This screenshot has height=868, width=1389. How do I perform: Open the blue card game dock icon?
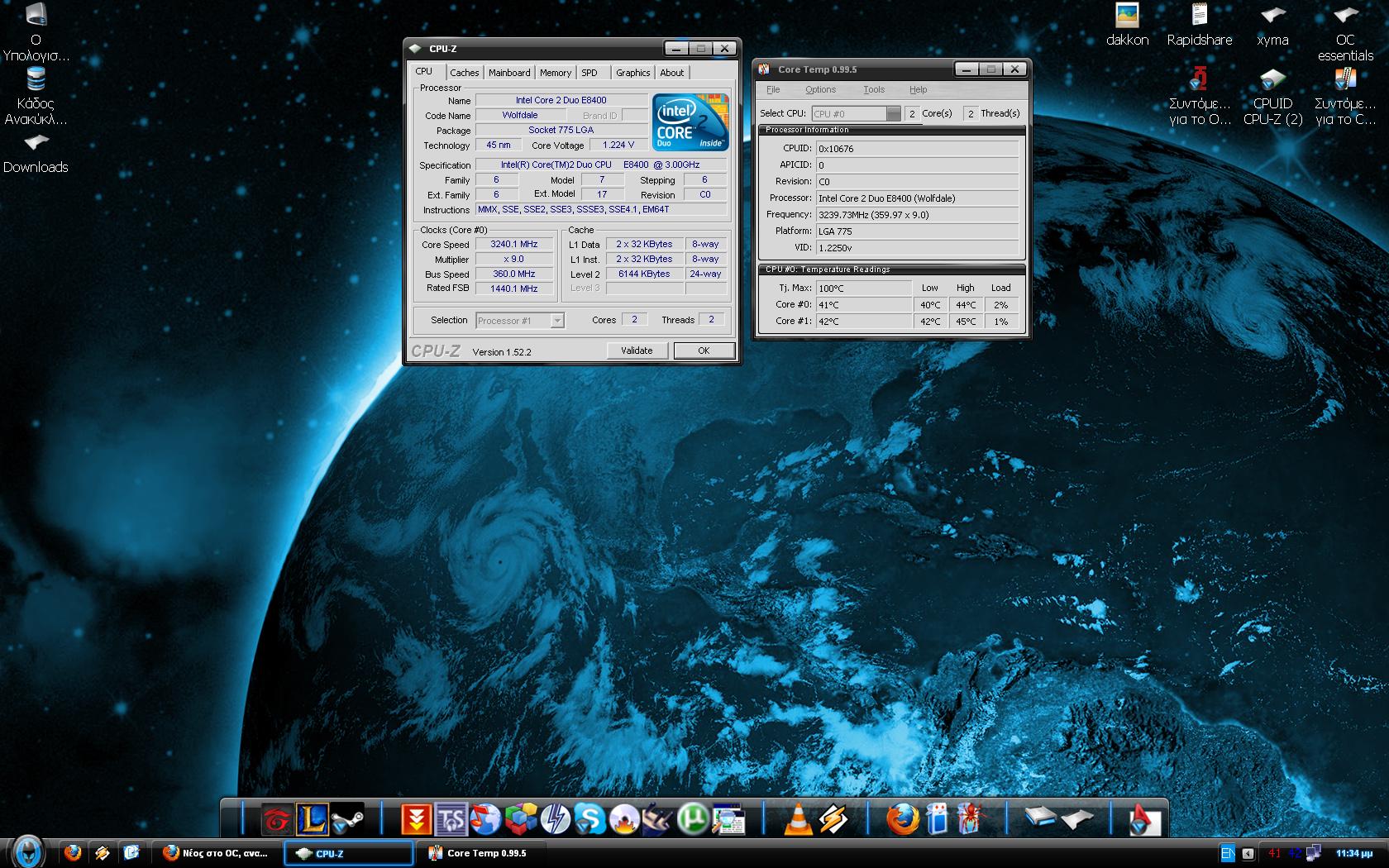(x=937, y=819)
